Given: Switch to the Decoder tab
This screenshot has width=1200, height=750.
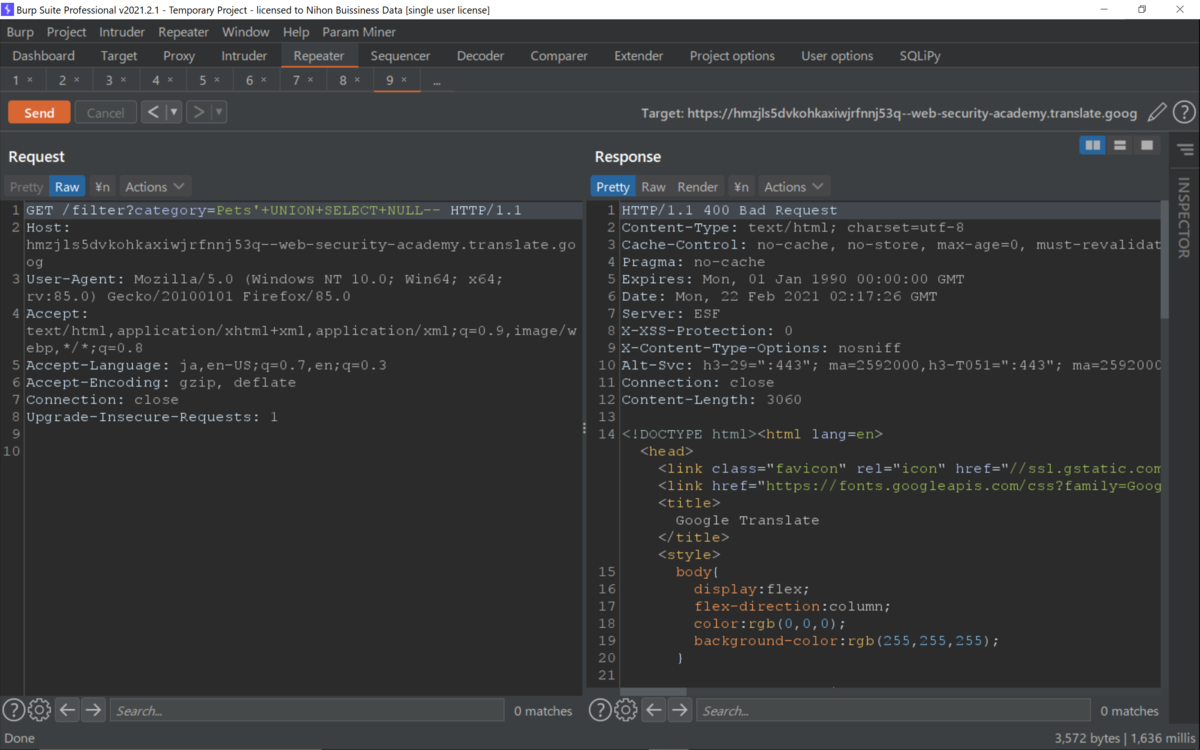Looking at the screenshot, I should click(x=481, y=56).
